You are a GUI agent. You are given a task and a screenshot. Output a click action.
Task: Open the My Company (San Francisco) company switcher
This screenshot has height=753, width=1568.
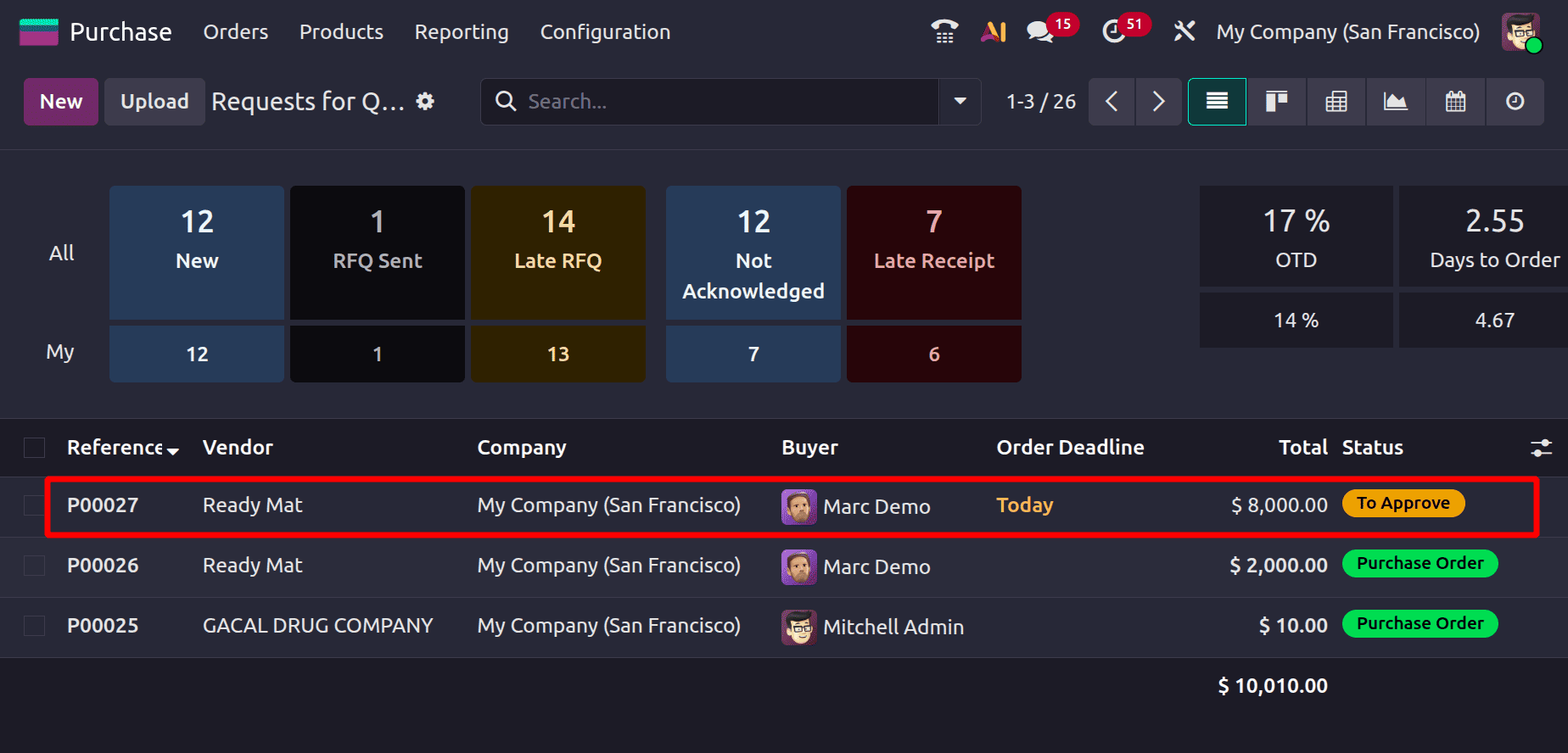(x=1347, y=32)
